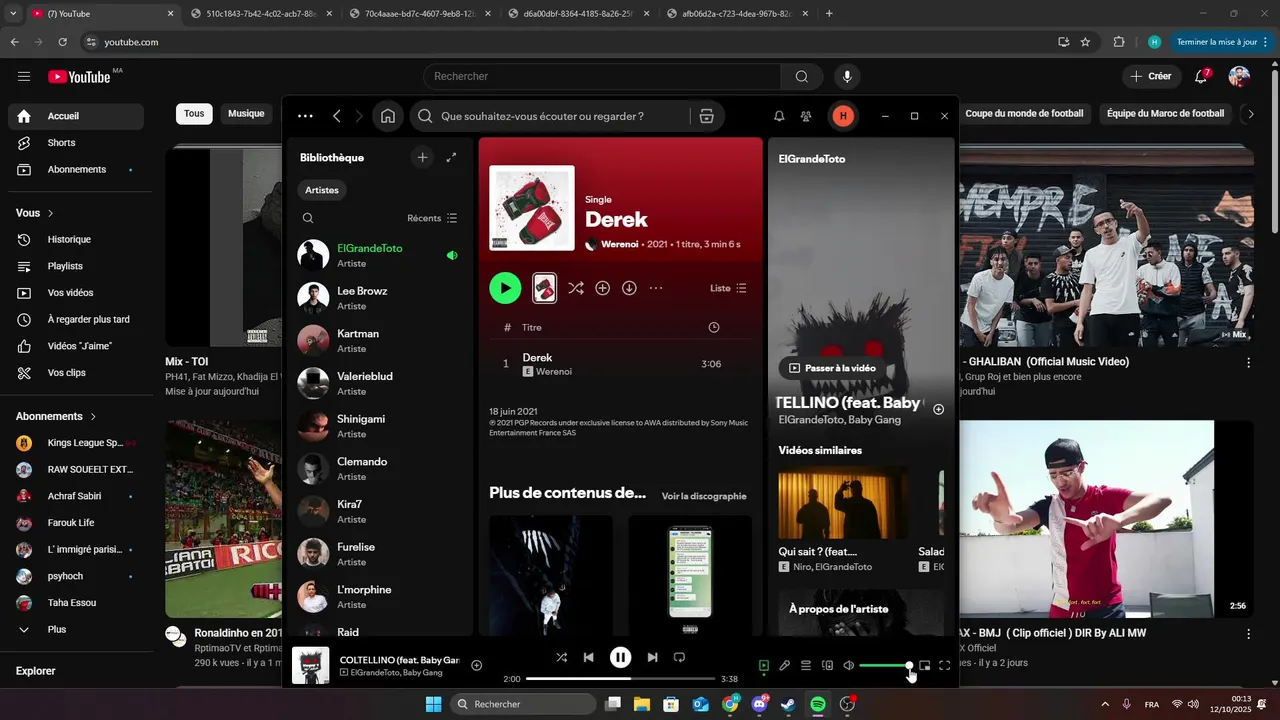This screenshot has height=720, width=1280.
Task: Open Spotify friend activity icon
Action: (806, 116)
